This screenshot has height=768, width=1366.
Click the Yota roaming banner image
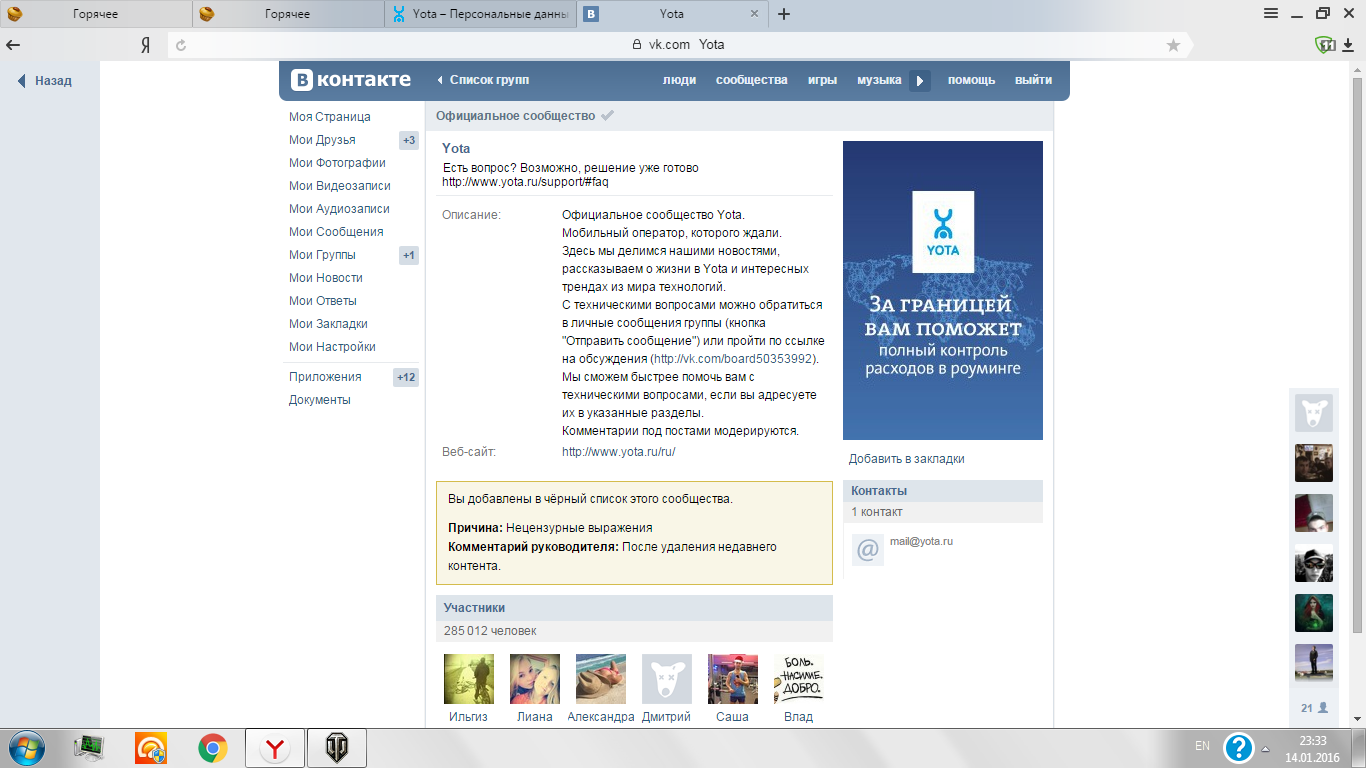point(942,290)
